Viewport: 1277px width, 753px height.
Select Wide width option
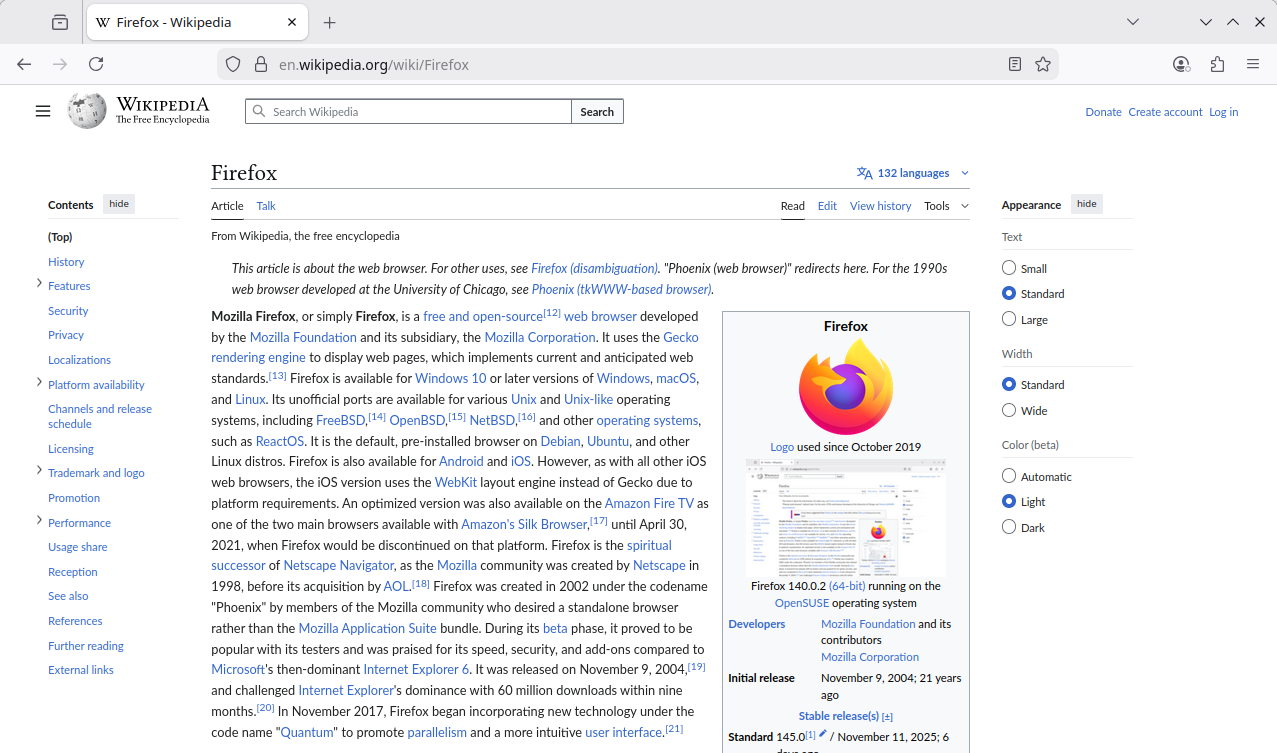pyautogui.click(x=1009, y=410)
